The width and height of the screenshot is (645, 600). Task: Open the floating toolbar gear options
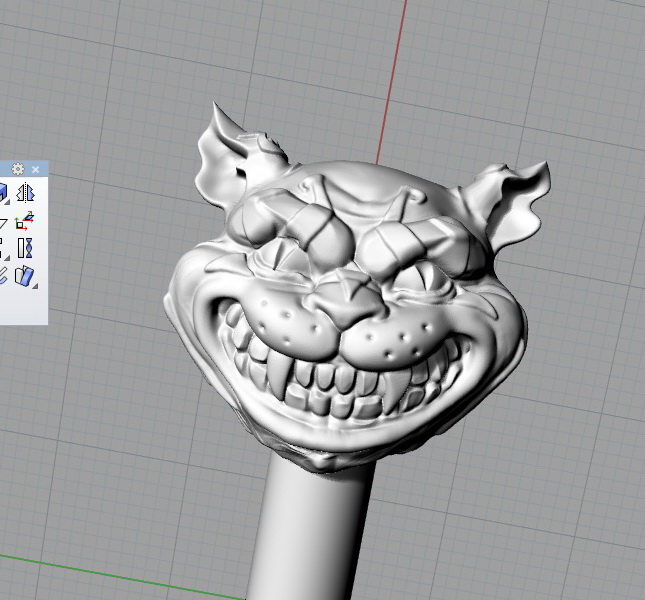(18, 170)
